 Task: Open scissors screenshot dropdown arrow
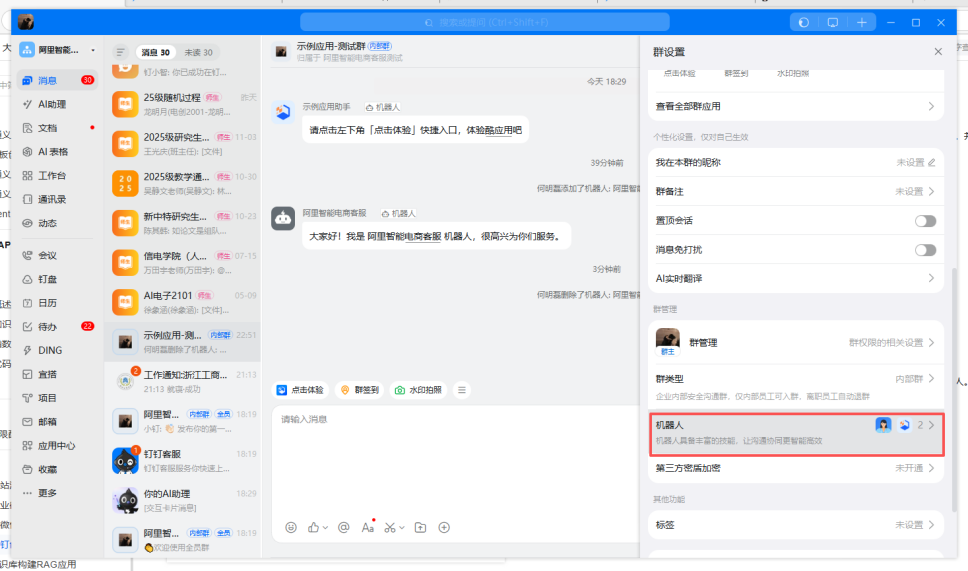pos(402,528)
